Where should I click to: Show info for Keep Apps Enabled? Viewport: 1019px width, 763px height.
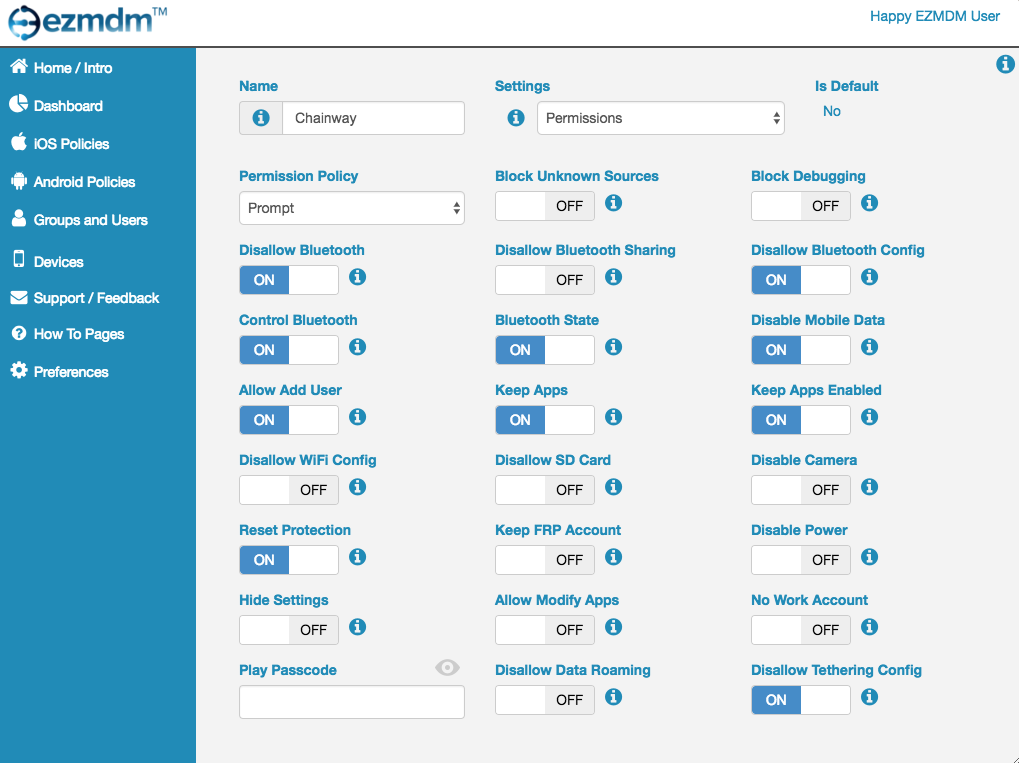(x=870, y=417)
